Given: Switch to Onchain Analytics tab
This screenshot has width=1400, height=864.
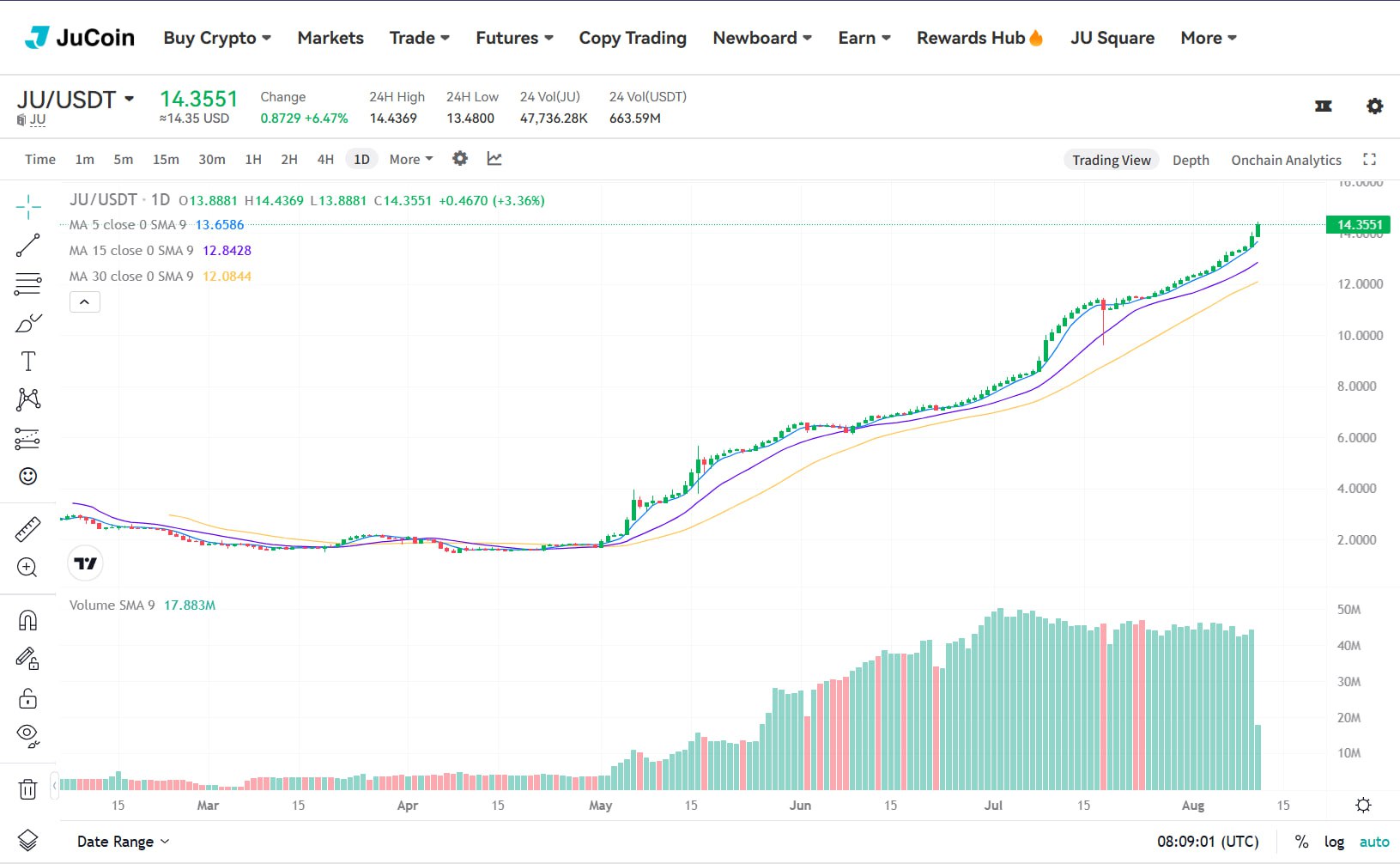Looking at the screenshot, I should point(1286,160).
